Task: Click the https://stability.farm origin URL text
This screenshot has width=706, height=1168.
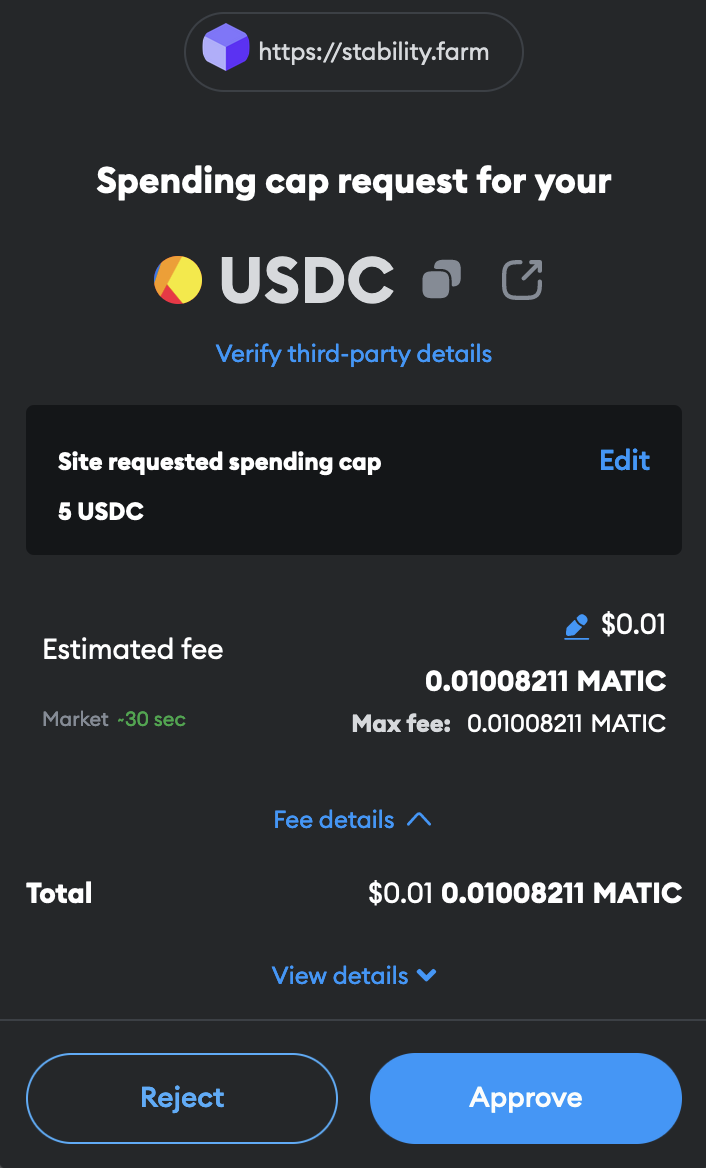Action: (374, 51)
